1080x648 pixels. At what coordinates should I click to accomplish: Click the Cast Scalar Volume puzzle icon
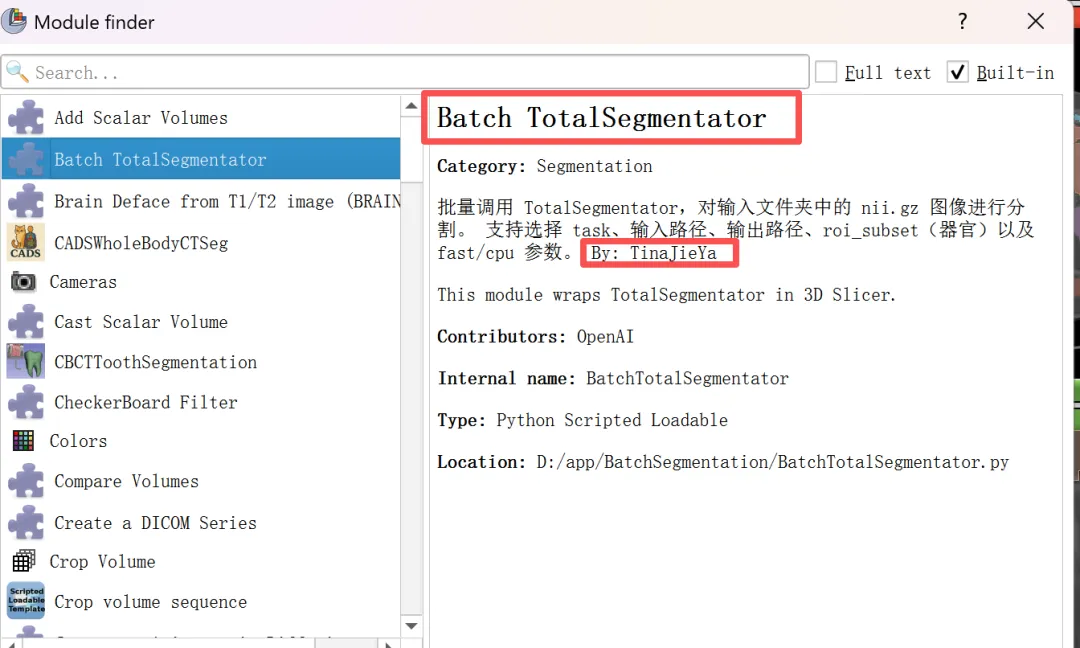pyautogui.click(x=25, y=322)
